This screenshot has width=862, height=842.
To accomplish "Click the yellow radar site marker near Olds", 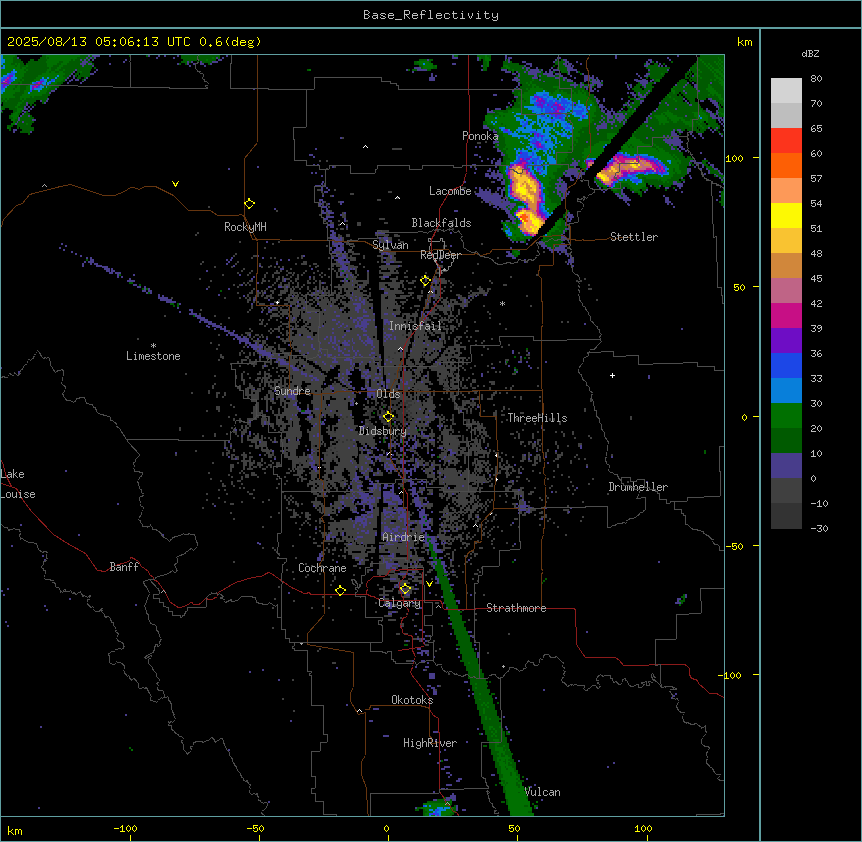I will 388,416.
